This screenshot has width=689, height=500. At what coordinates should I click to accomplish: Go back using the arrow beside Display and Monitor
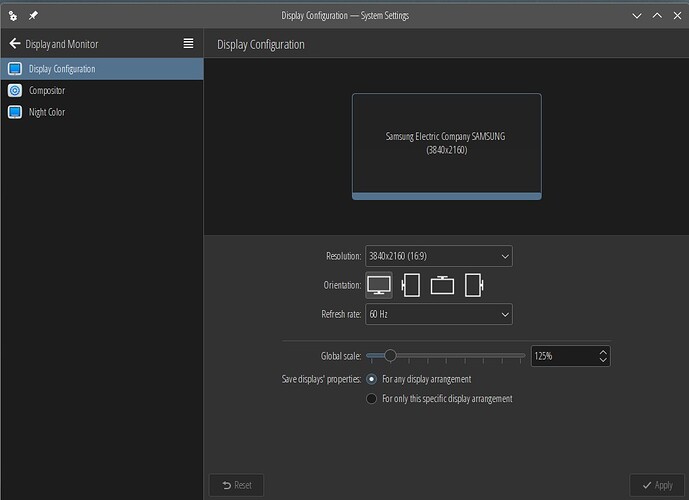click(15, 43)
